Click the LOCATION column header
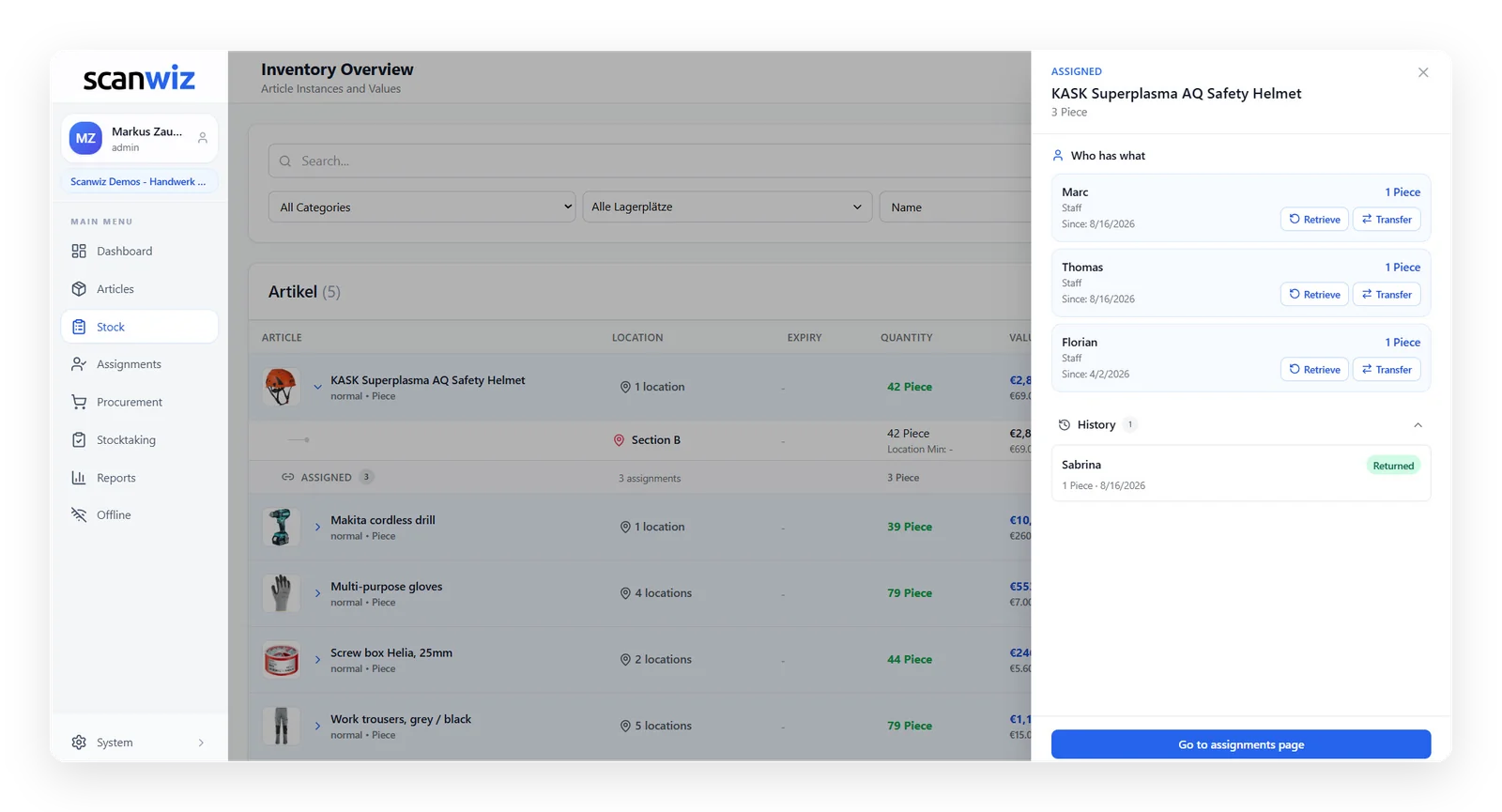The width and height of the screenshot is (1502, 812). [x=637, y=337]
